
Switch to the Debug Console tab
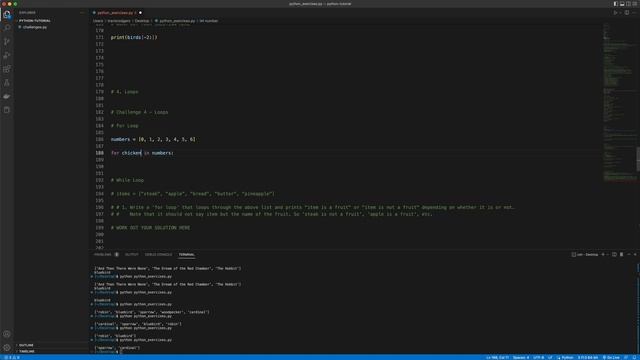[158, 254]
